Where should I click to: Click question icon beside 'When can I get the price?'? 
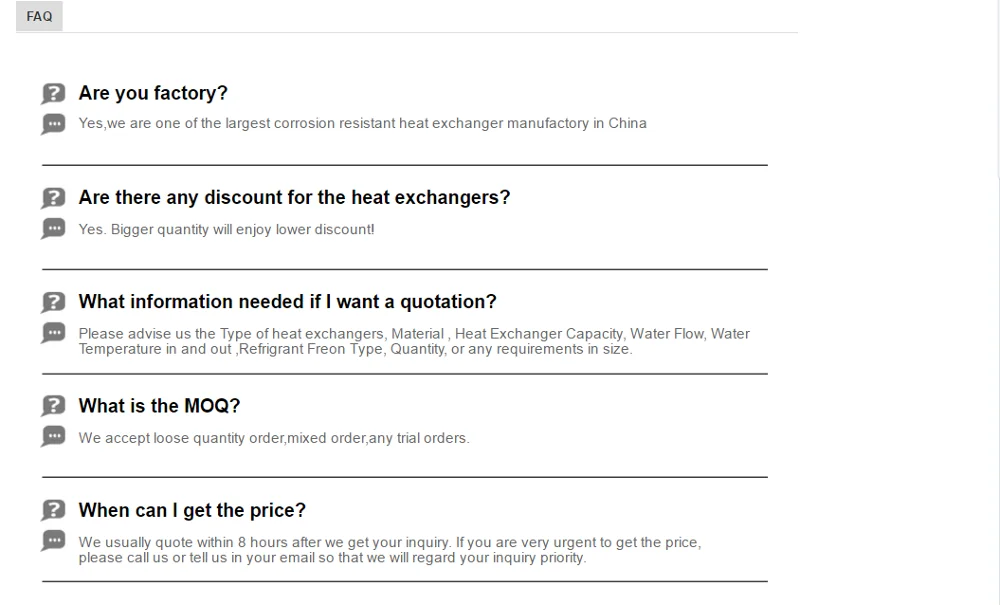[x=54, y=510]
